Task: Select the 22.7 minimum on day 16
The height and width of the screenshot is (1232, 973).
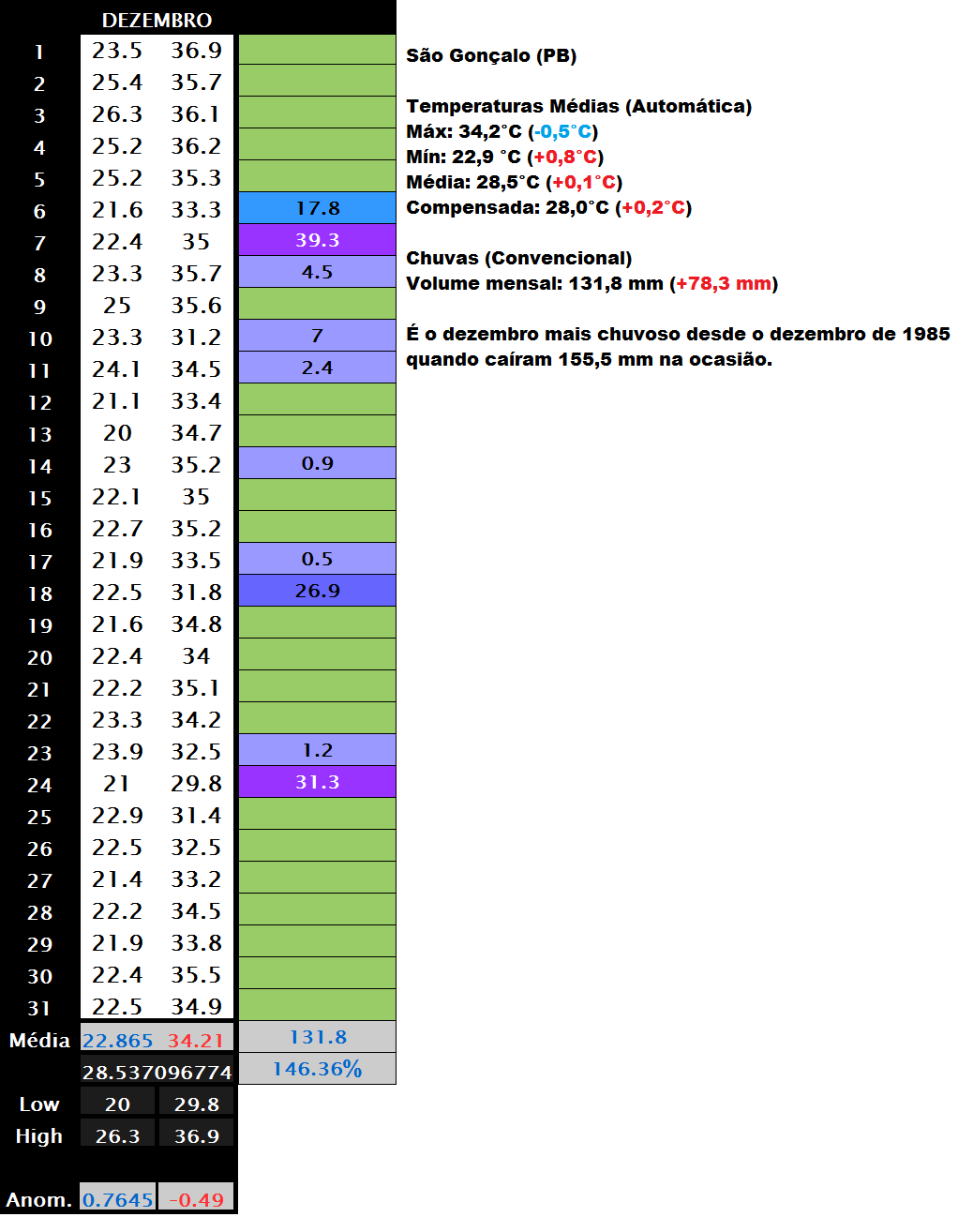Action: tap(117, 528)
